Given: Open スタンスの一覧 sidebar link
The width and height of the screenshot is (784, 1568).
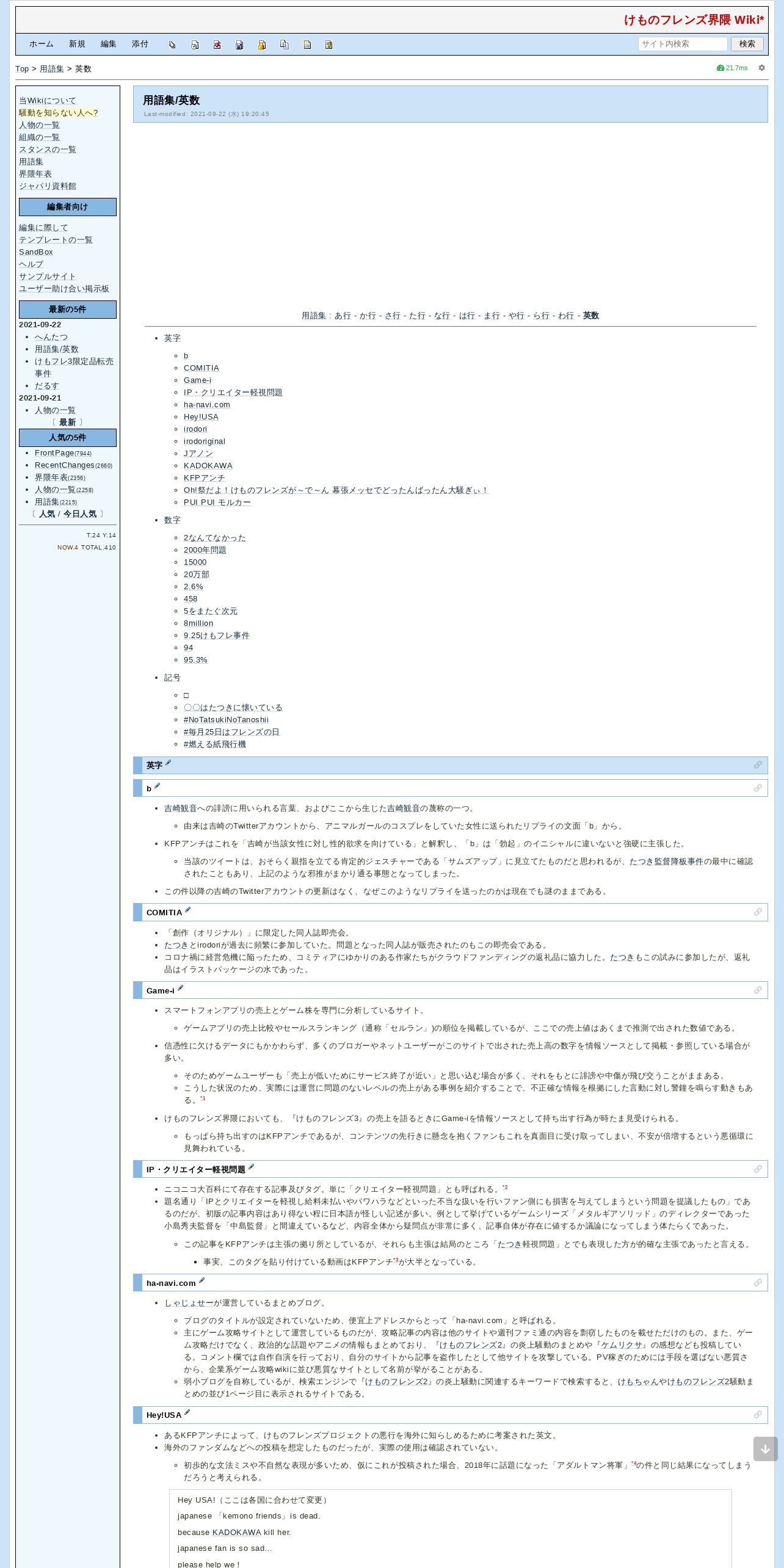Looking at the screenshot, I should [48, 150].
